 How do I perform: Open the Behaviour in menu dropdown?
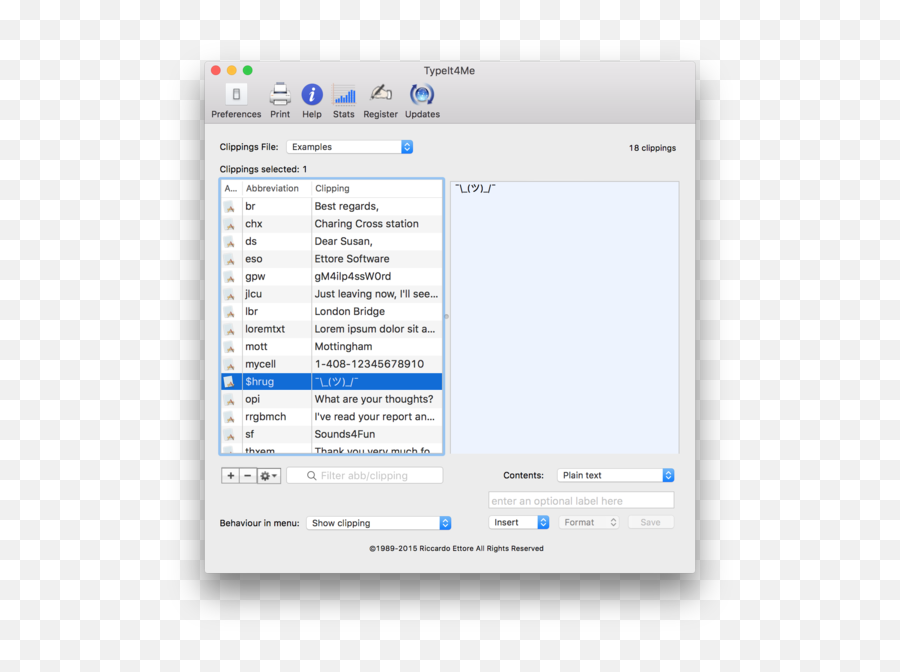(379, 523)
